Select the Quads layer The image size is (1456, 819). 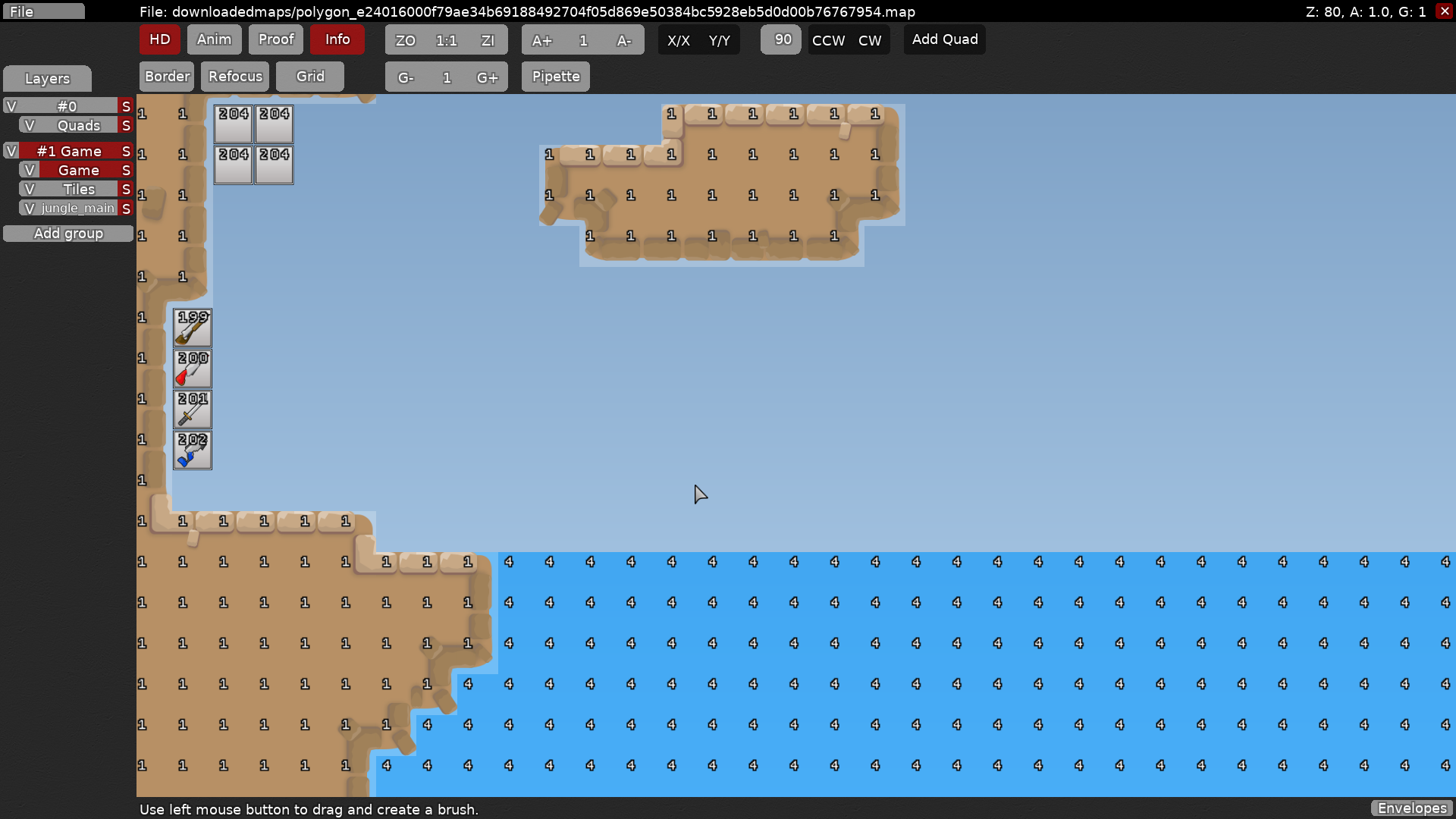click(x=79, y=125)
